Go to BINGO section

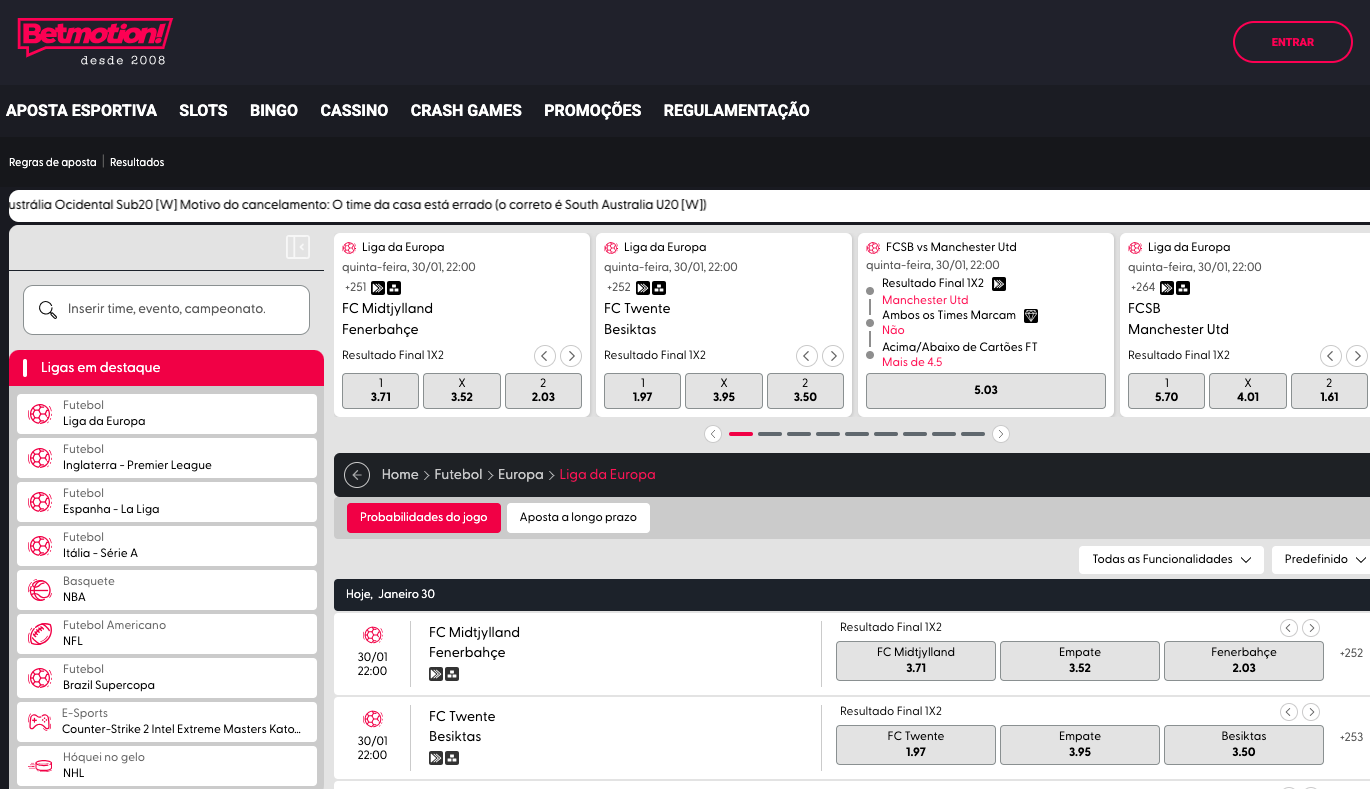tap(274, 111)
